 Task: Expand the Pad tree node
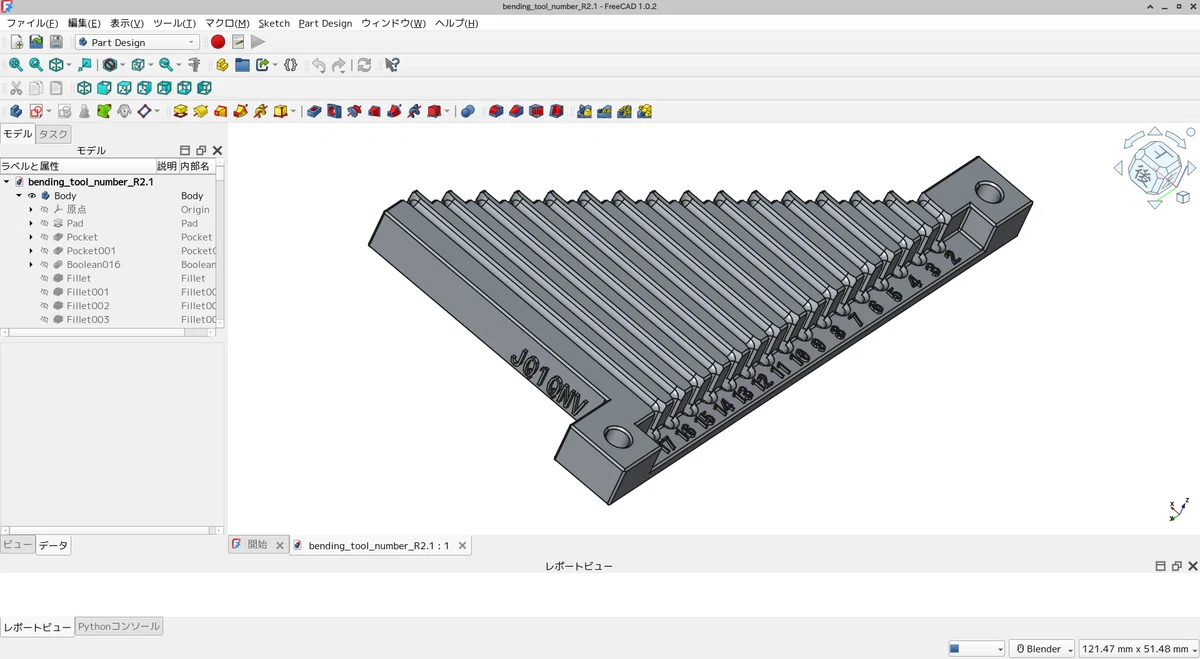31,223
